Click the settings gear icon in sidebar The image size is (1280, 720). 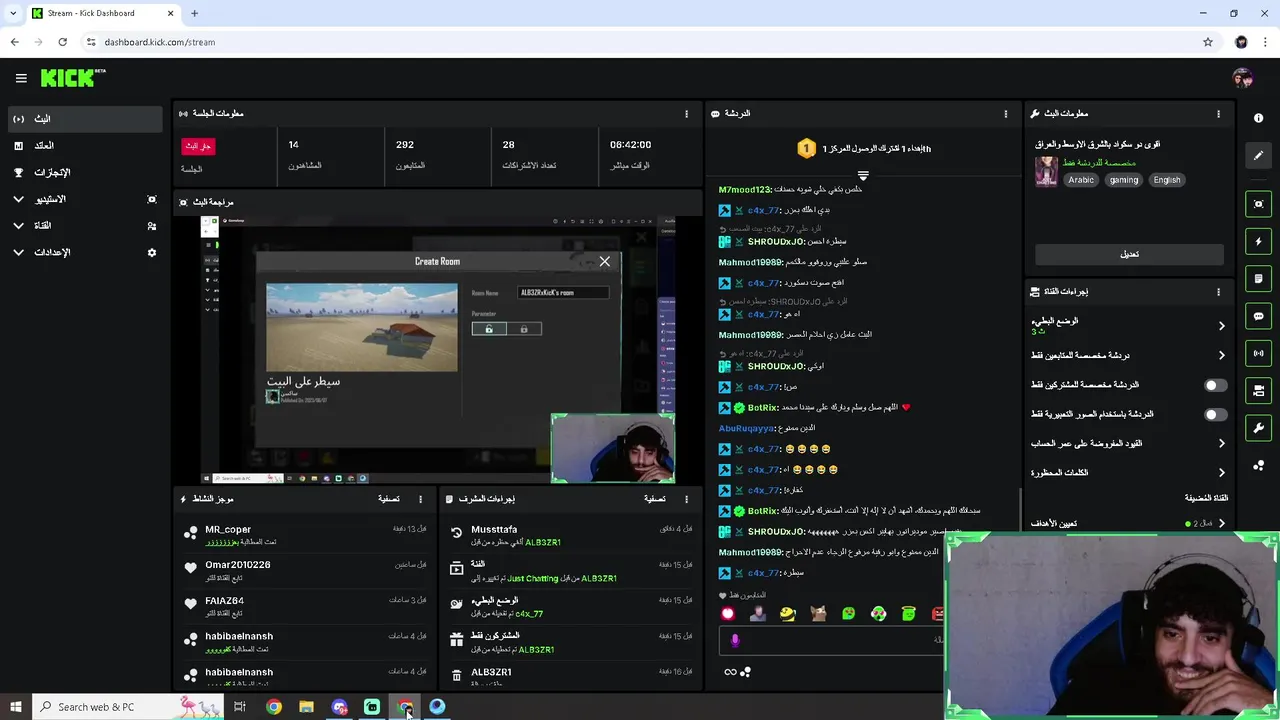152,252
